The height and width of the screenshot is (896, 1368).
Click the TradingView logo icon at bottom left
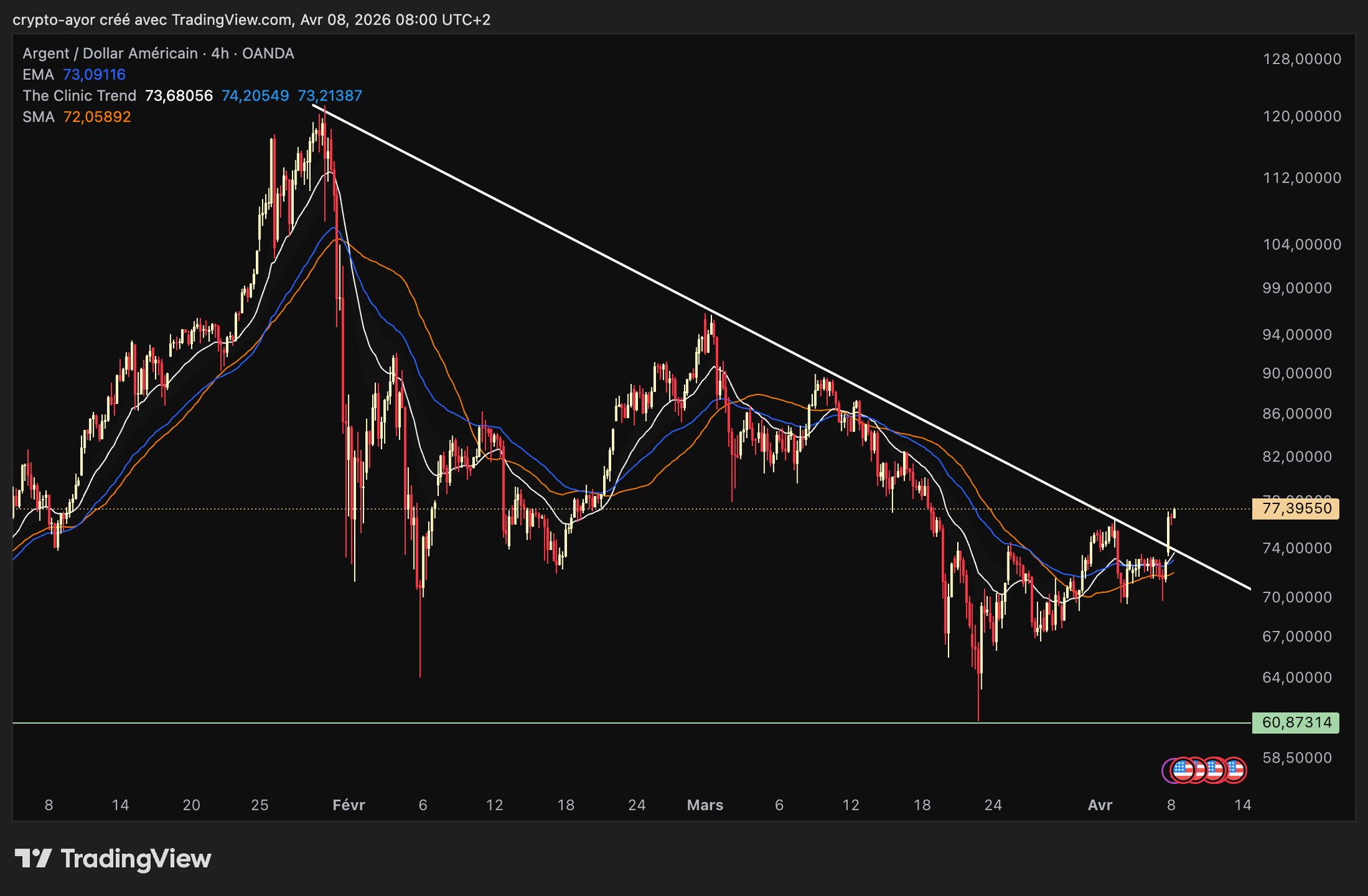pos(33,859)
